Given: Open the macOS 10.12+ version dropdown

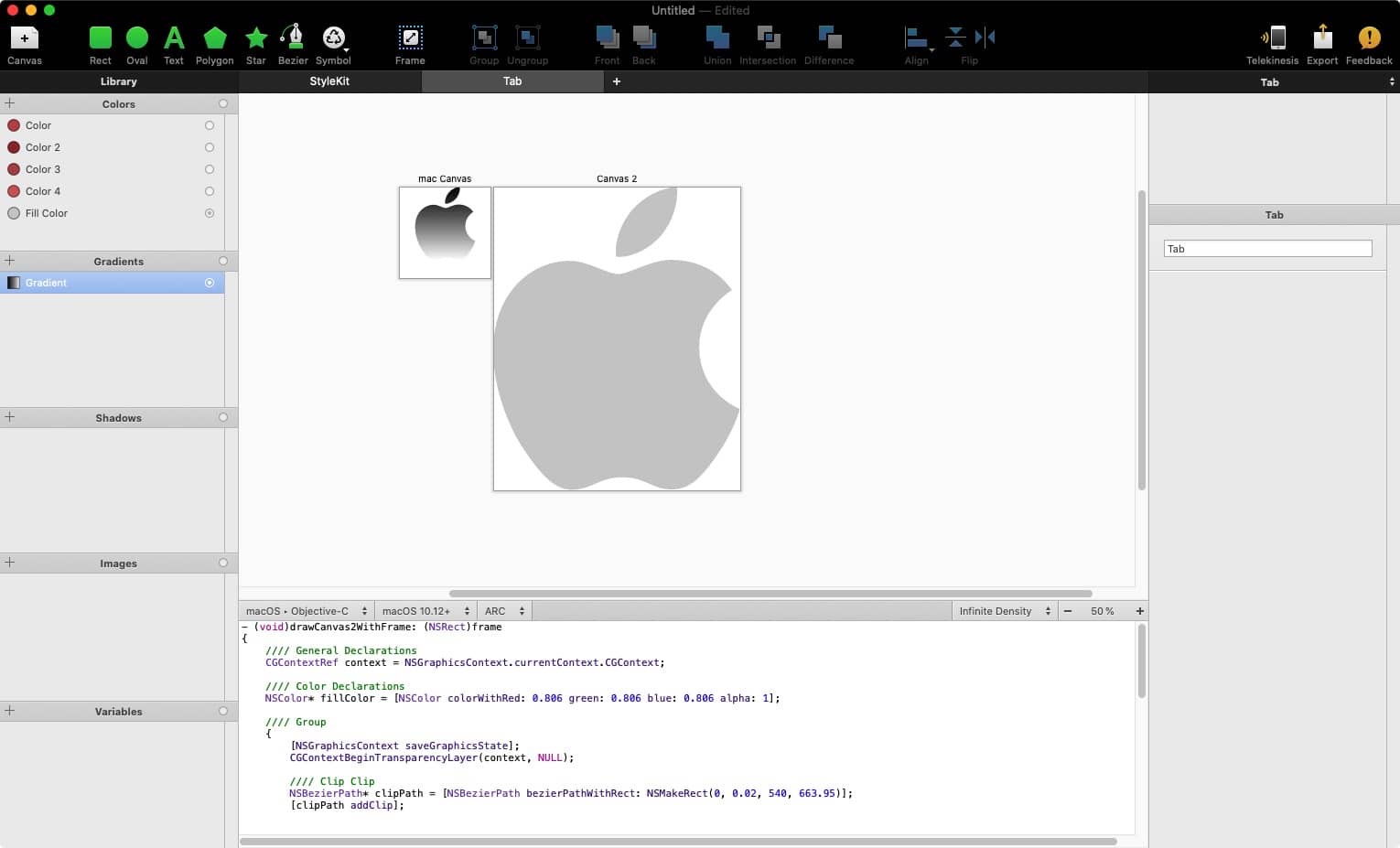Looking at the screenshot, I should (x=425, y=611).
